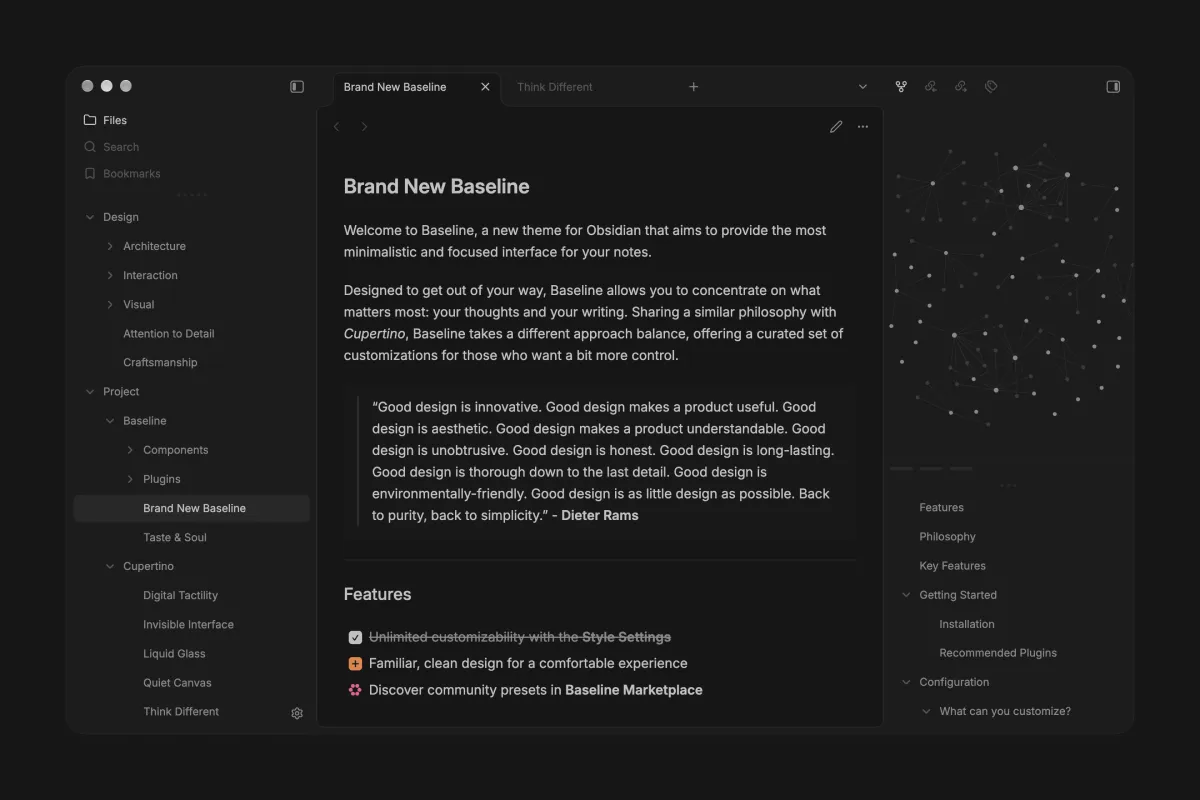1200x800 pixels.
Task: Click the Files folder icon
Action: point(90,120)
